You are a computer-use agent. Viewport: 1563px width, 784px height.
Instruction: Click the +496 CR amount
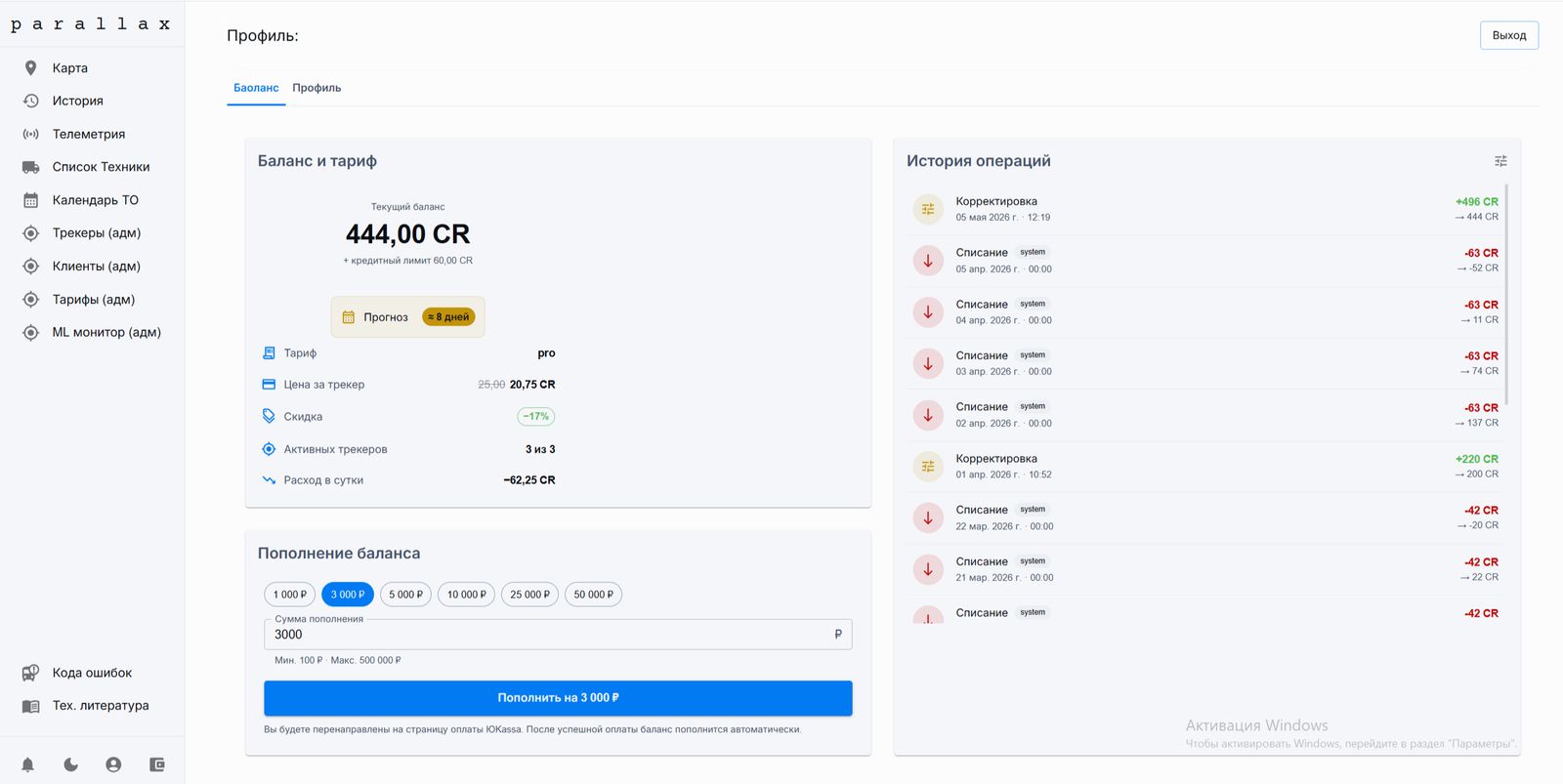[1476, 202]
